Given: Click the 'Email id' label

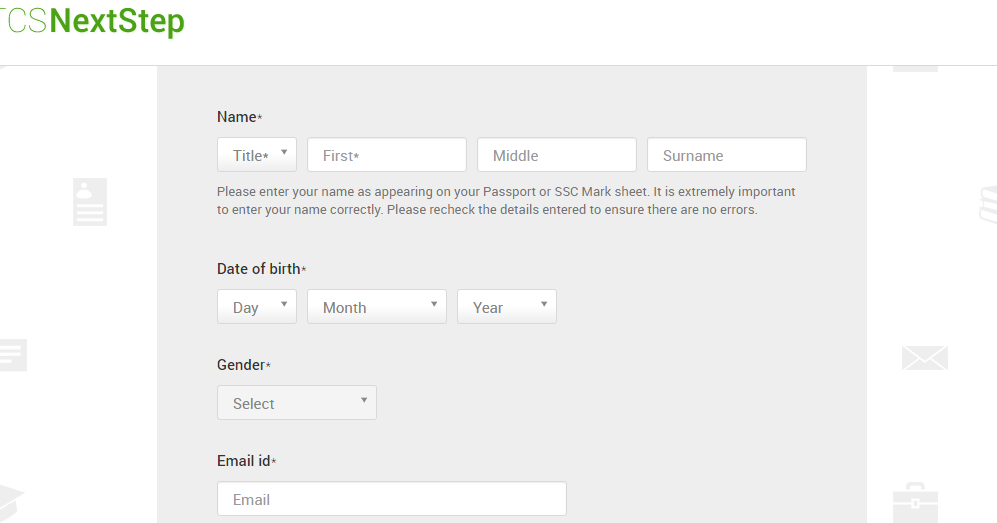Looking at the screenshot, I should 246,461.
